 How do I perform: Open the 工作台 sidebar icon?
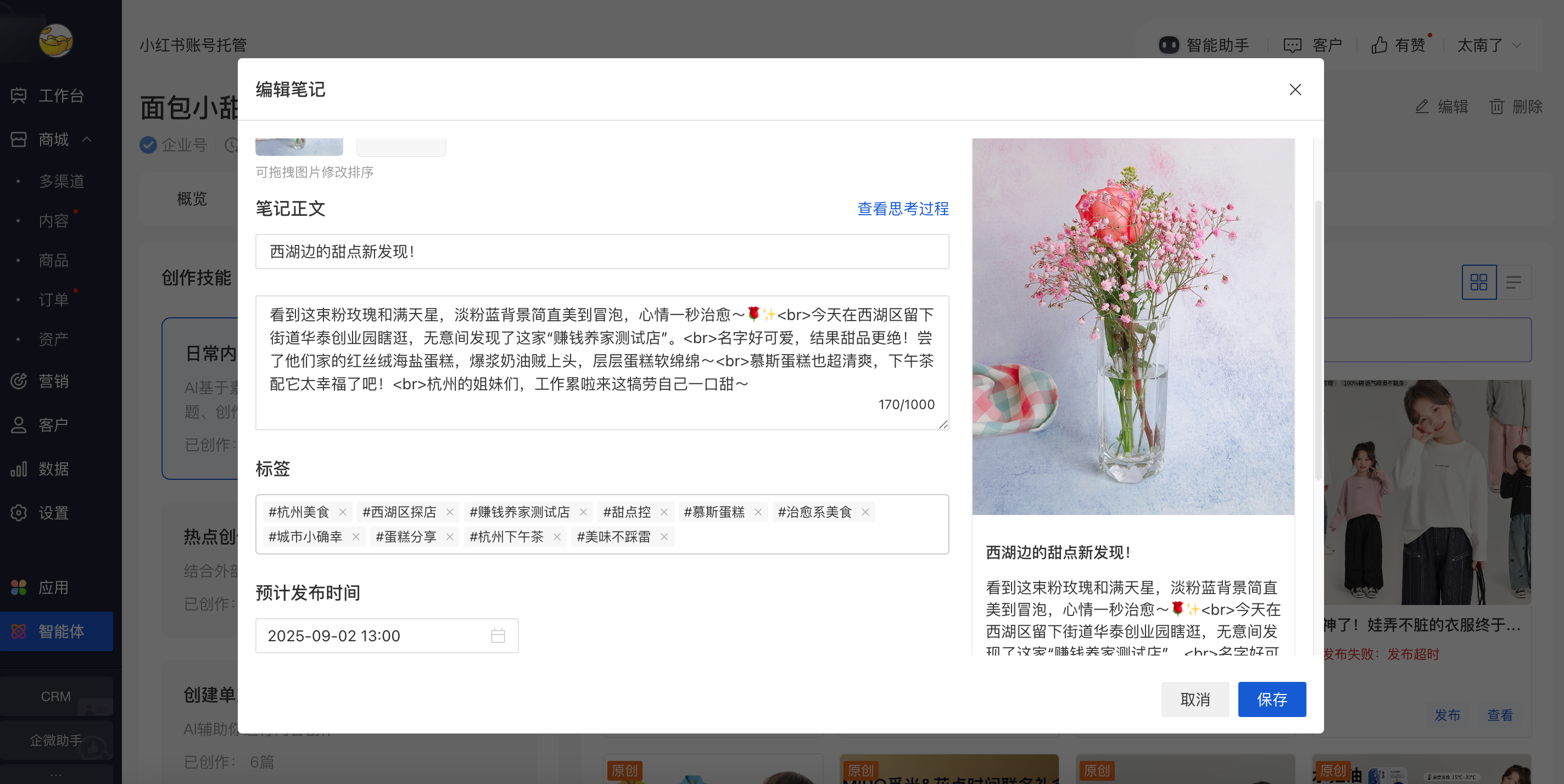tap(18, 96)
